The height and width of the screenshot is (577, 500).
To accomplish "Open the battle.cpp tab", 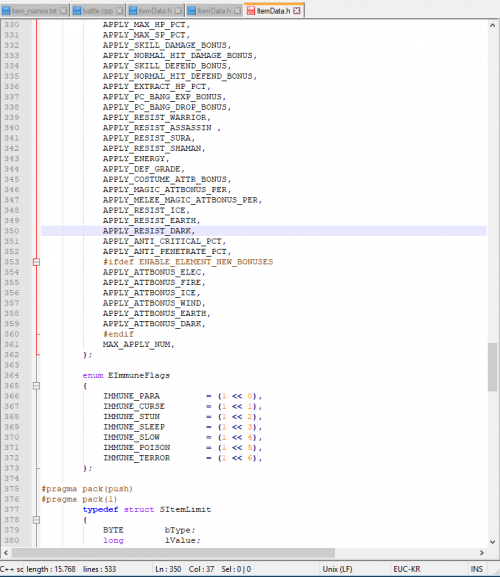I will (97, 11).
